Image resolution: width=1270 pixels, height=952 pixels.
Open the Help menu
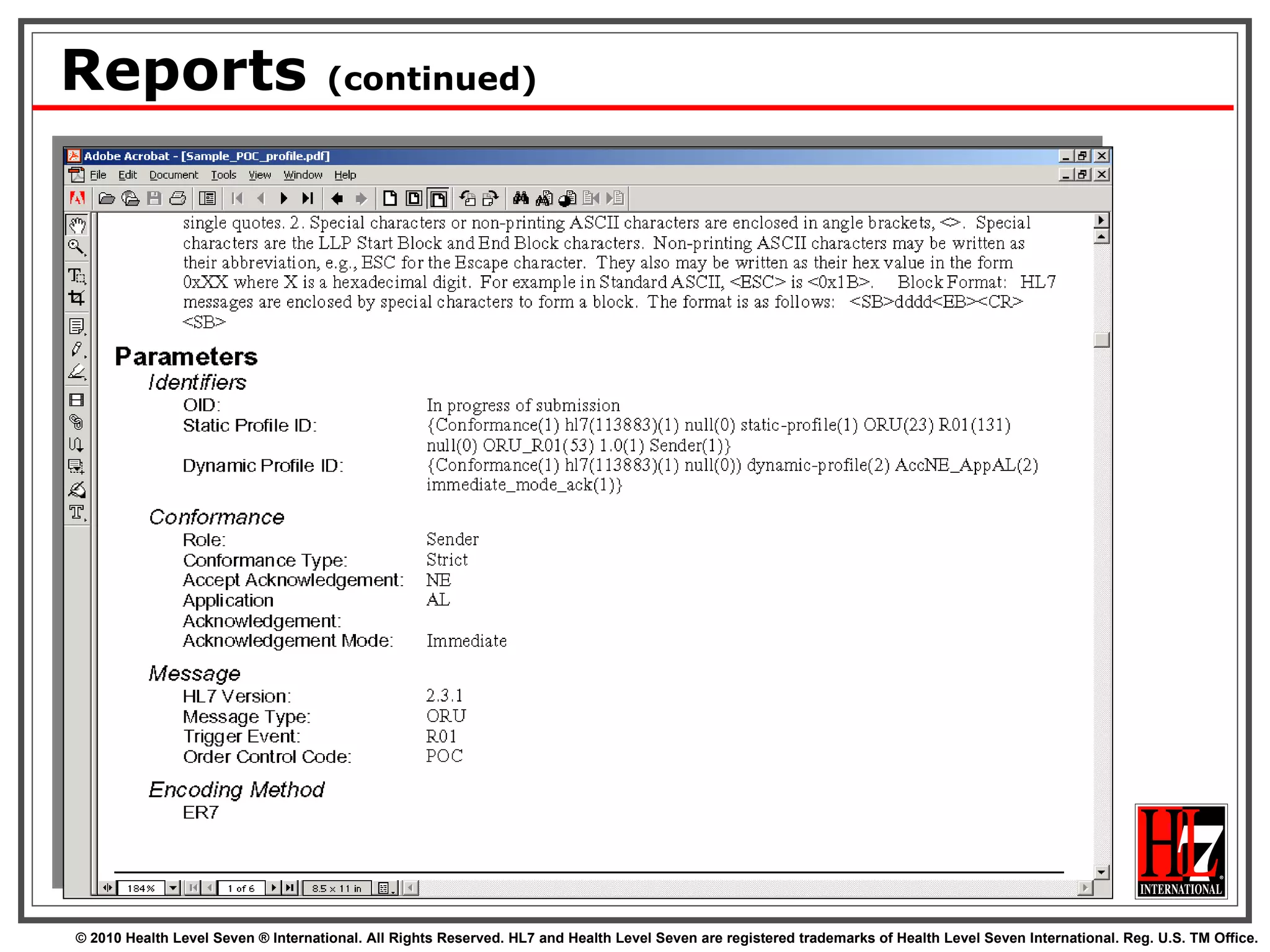(345, 175)
